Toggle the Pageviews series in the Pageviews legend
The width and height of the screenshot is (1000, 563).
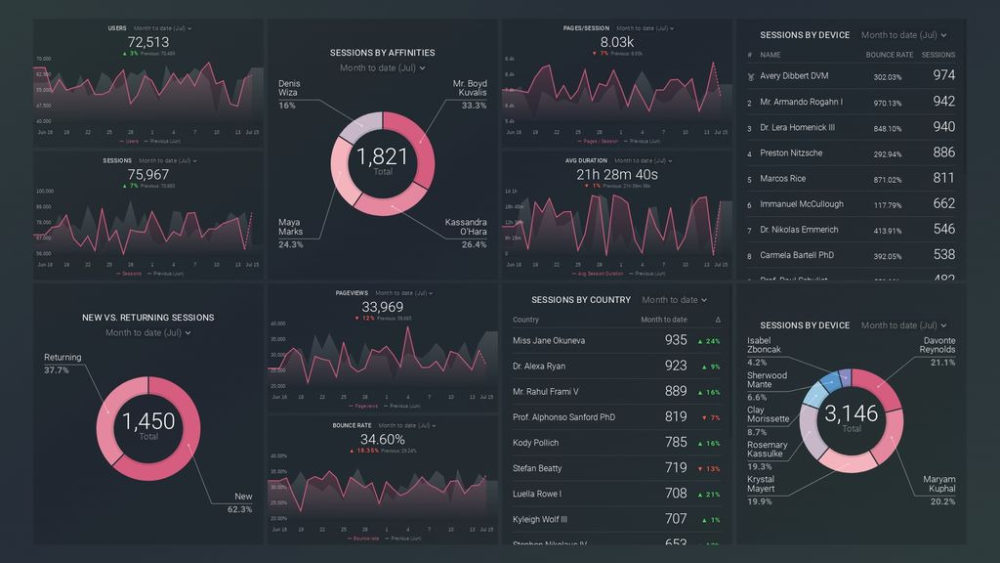(364, 406)
